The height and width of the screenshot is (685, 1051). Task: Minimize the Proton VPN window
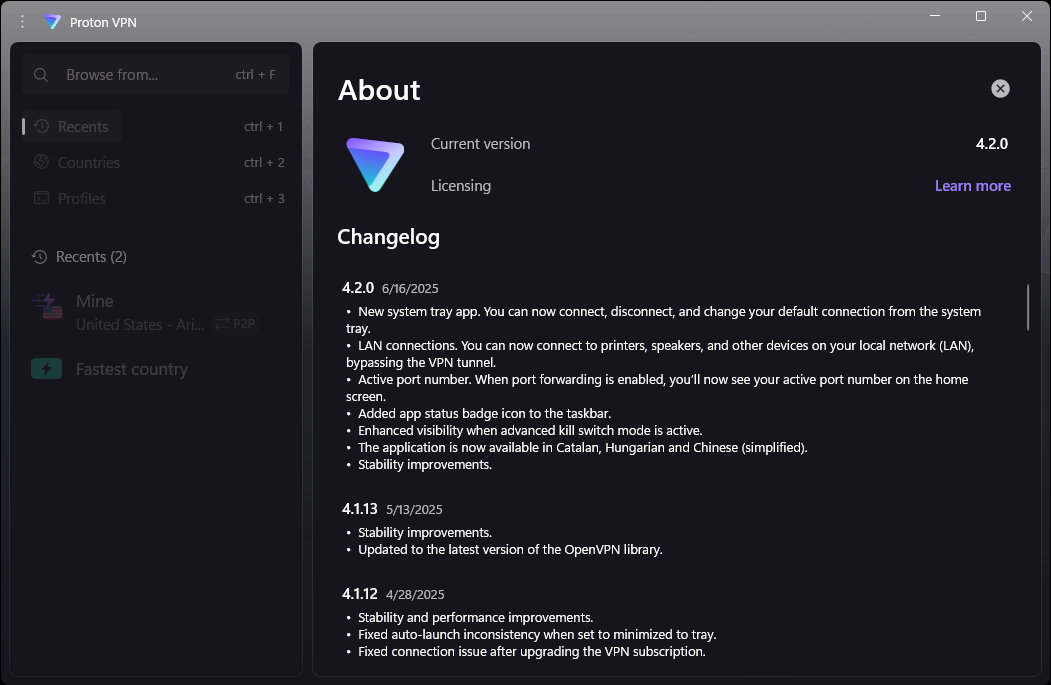click(935, 15)
